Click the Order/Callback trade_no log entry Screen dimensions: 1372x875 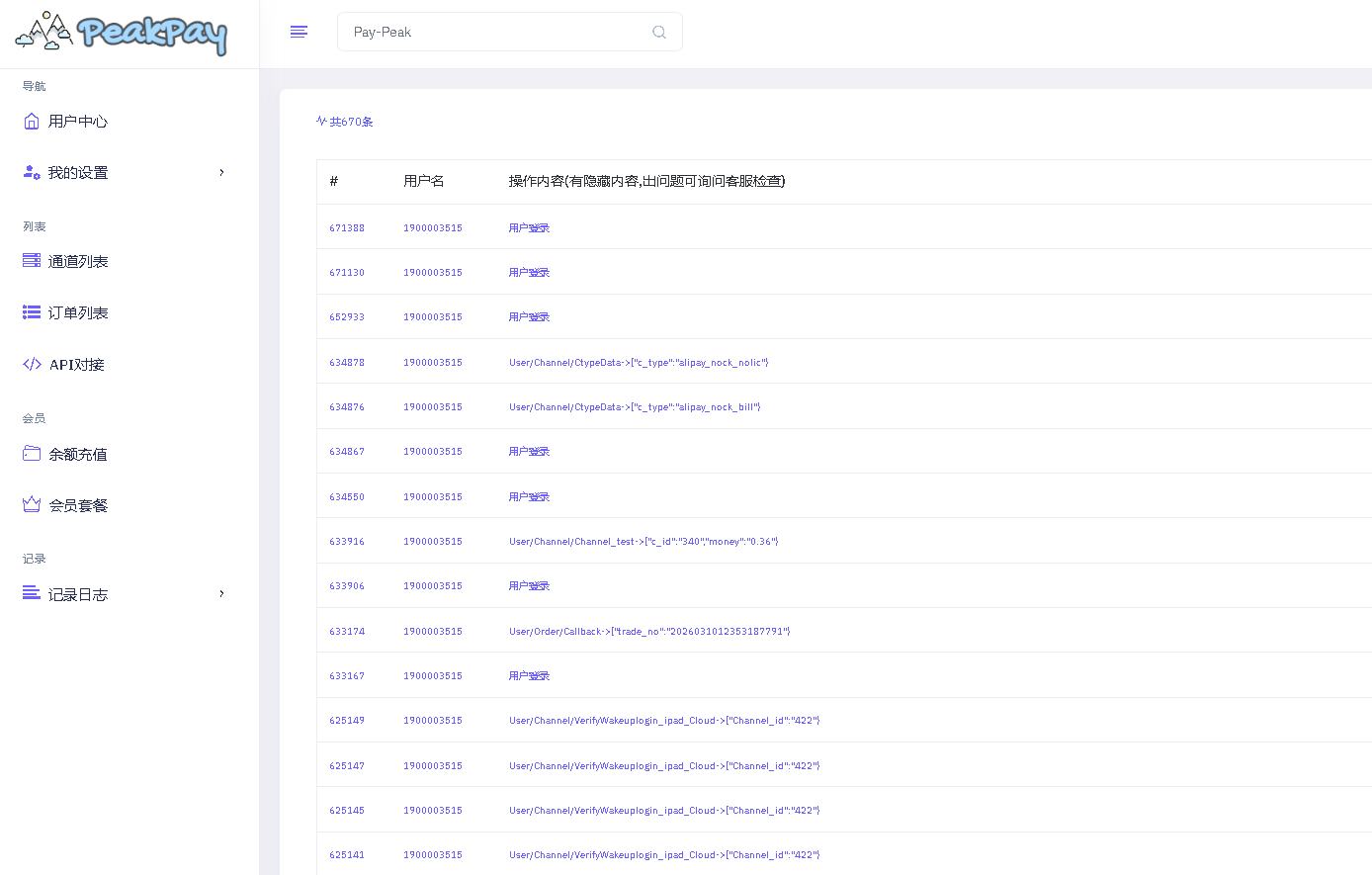[649, 631]
